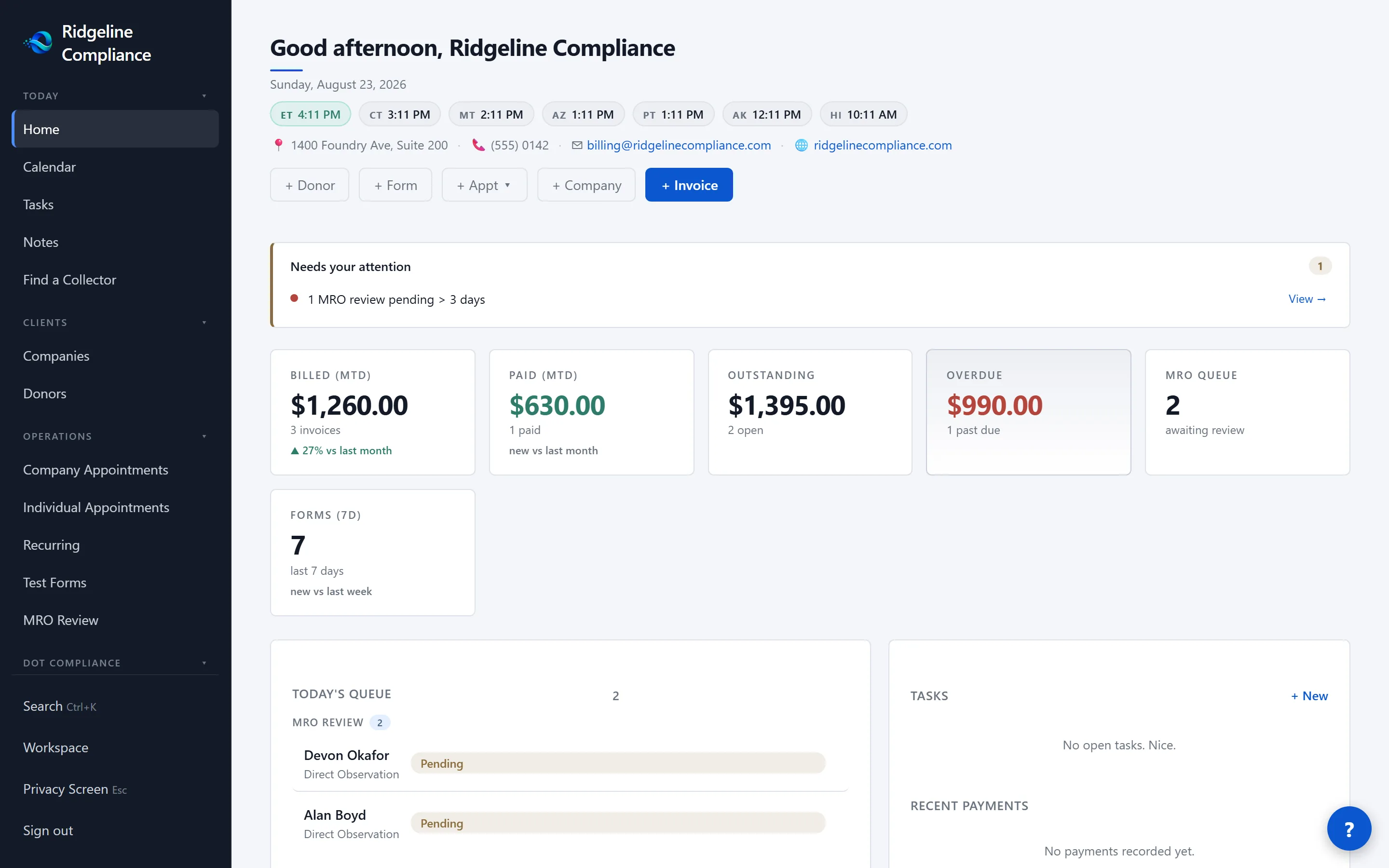The width and height of the screenshot is (1389, 868).
Task: Click the + Company button
Action: [586, 185]
